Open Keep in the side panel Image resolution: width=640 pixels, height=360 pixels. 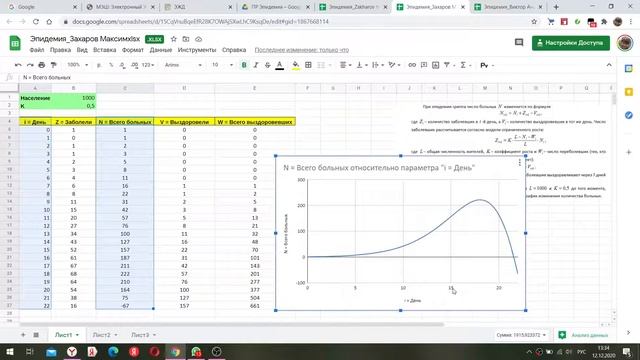[629, 92]
